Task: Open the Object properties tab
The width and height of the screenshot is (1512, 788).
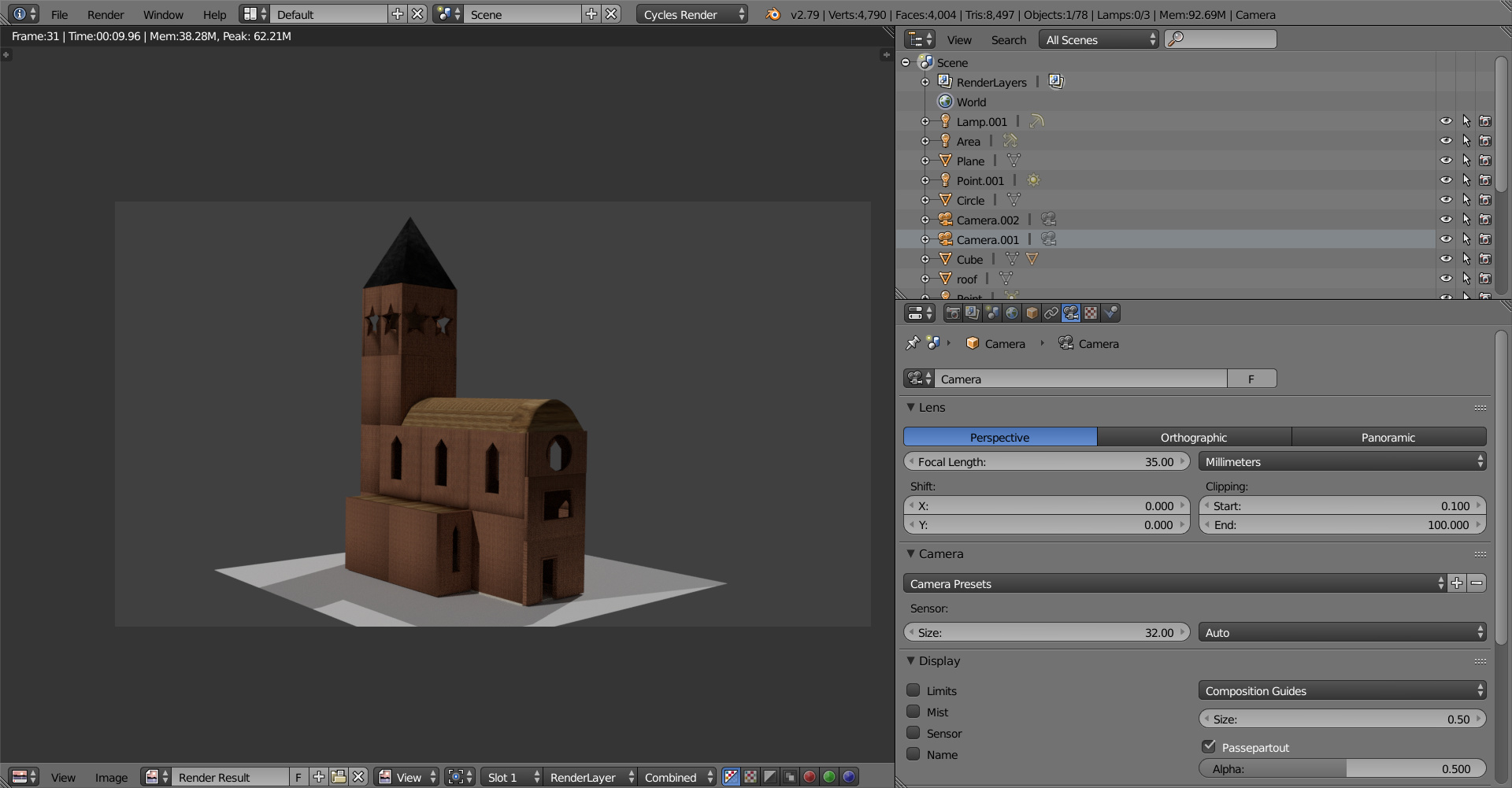Action: click(x=1032, y=313)
